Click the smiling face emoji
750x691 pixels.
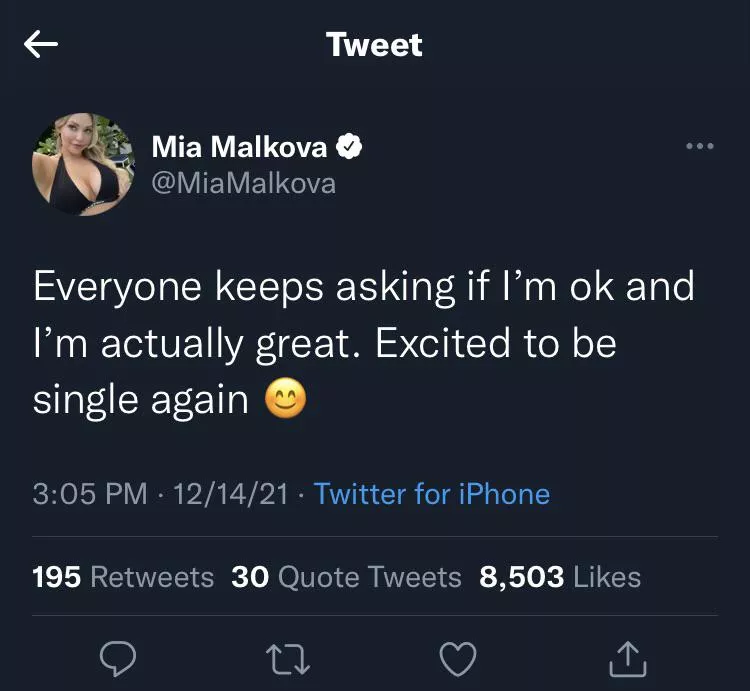285,400
